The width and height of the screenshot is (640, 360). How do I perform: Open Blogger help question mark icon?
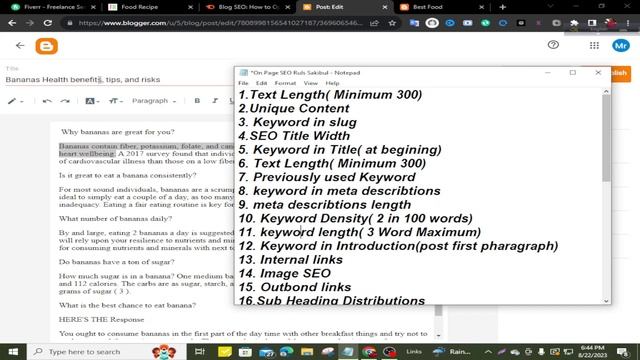click(x=553, y=44)
